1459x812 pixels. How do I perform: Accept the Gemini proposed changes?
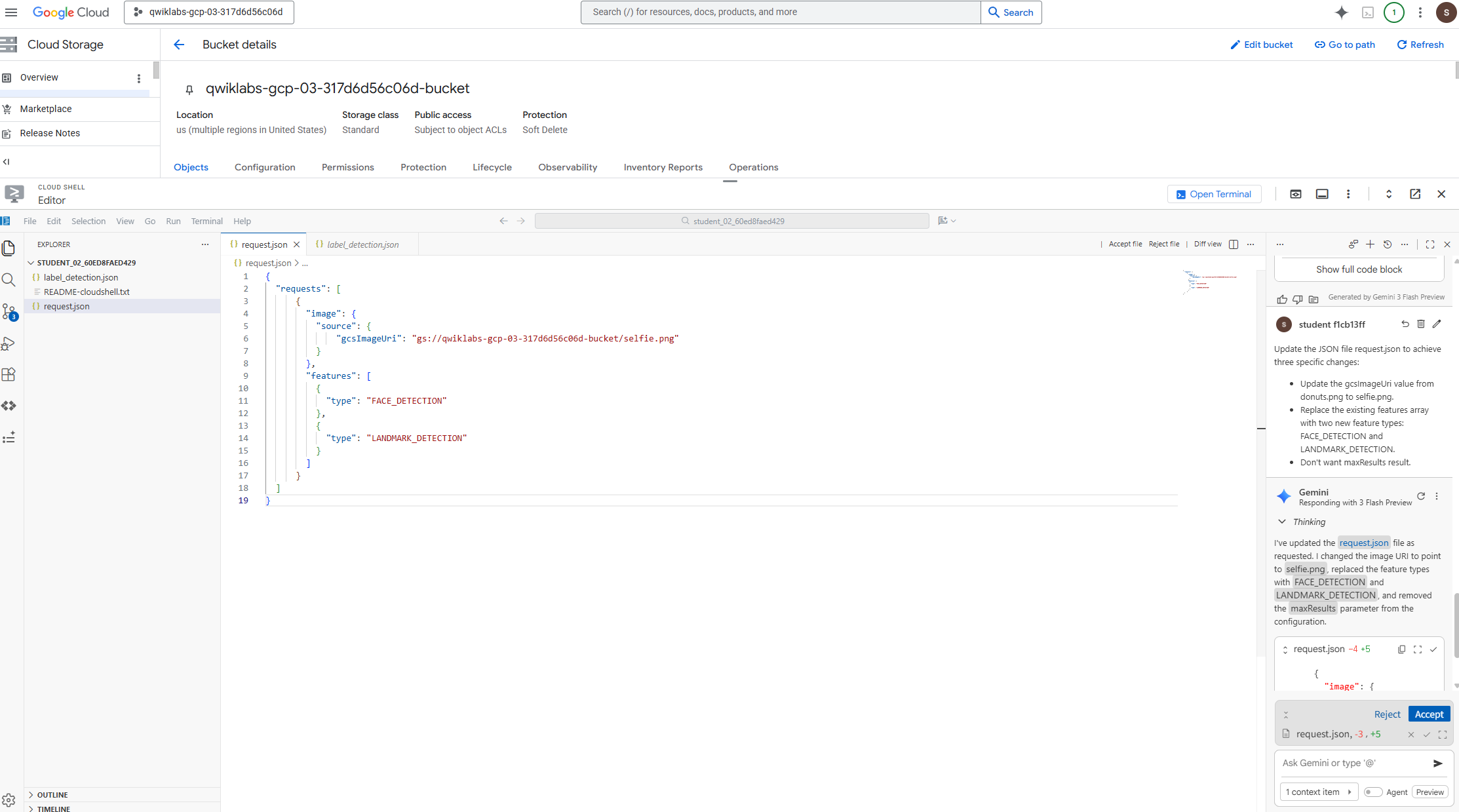1429,714
